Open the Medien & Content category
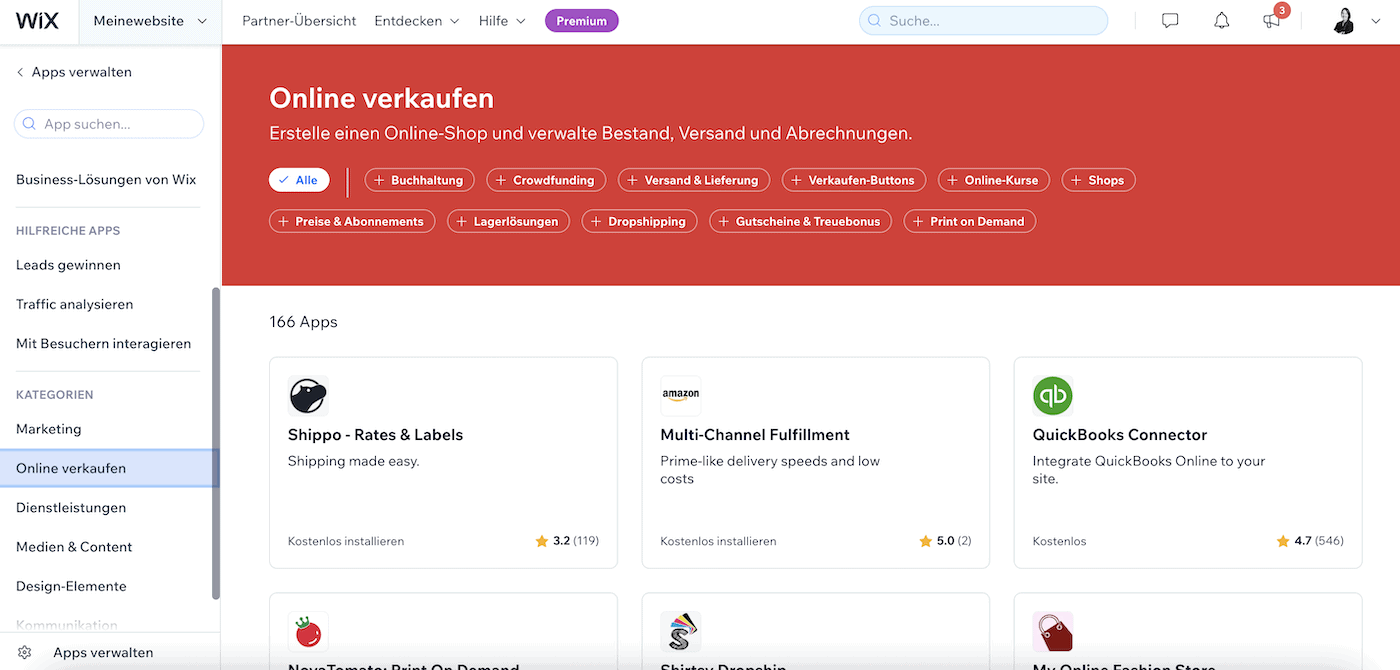Image resolution: width=1400 pixels, height=670 pixels. [74, 547]
